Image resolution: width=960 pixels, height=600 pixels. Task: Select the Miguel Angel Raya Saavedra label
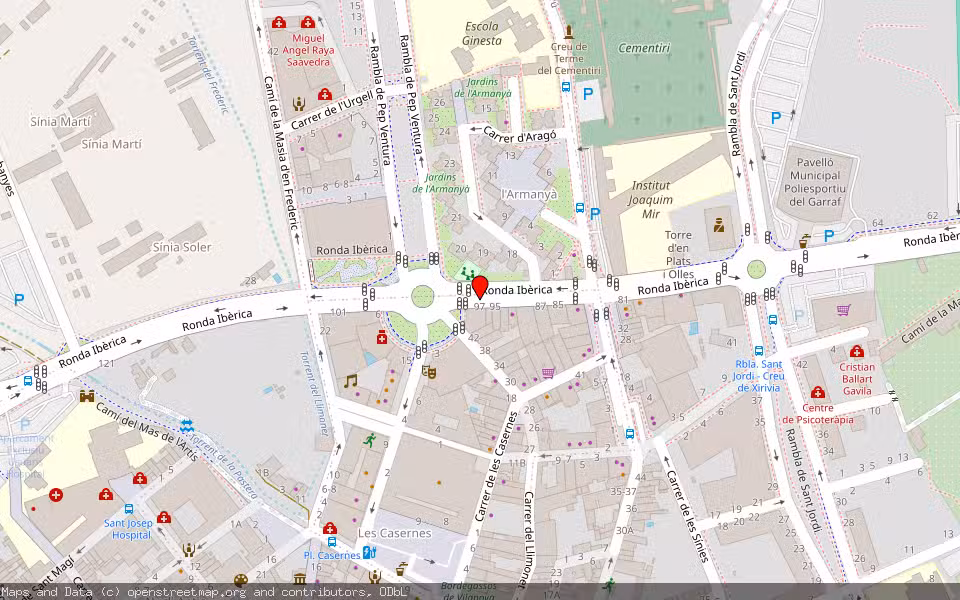[309, 50]
